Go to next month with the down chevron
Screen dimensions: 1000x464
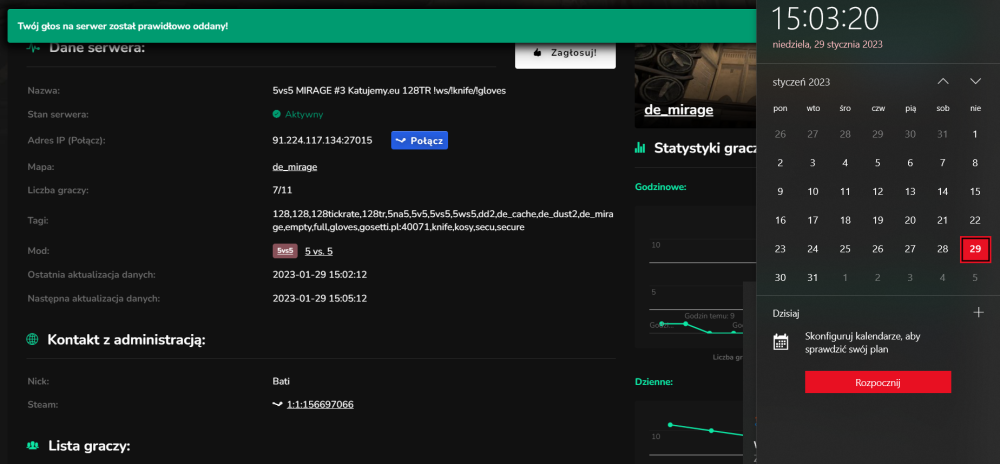(974, 81)
